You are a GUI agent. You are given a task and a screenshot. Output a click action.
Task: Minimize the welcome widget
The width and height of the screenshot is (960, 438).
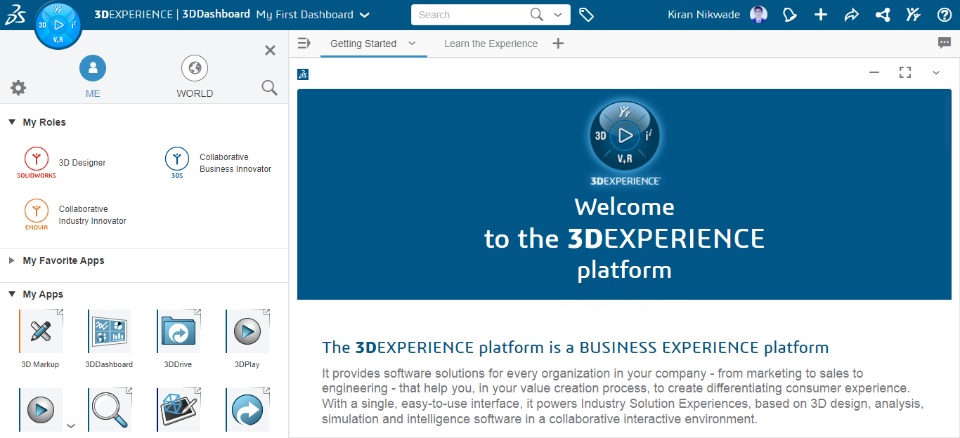click(874, 73)
